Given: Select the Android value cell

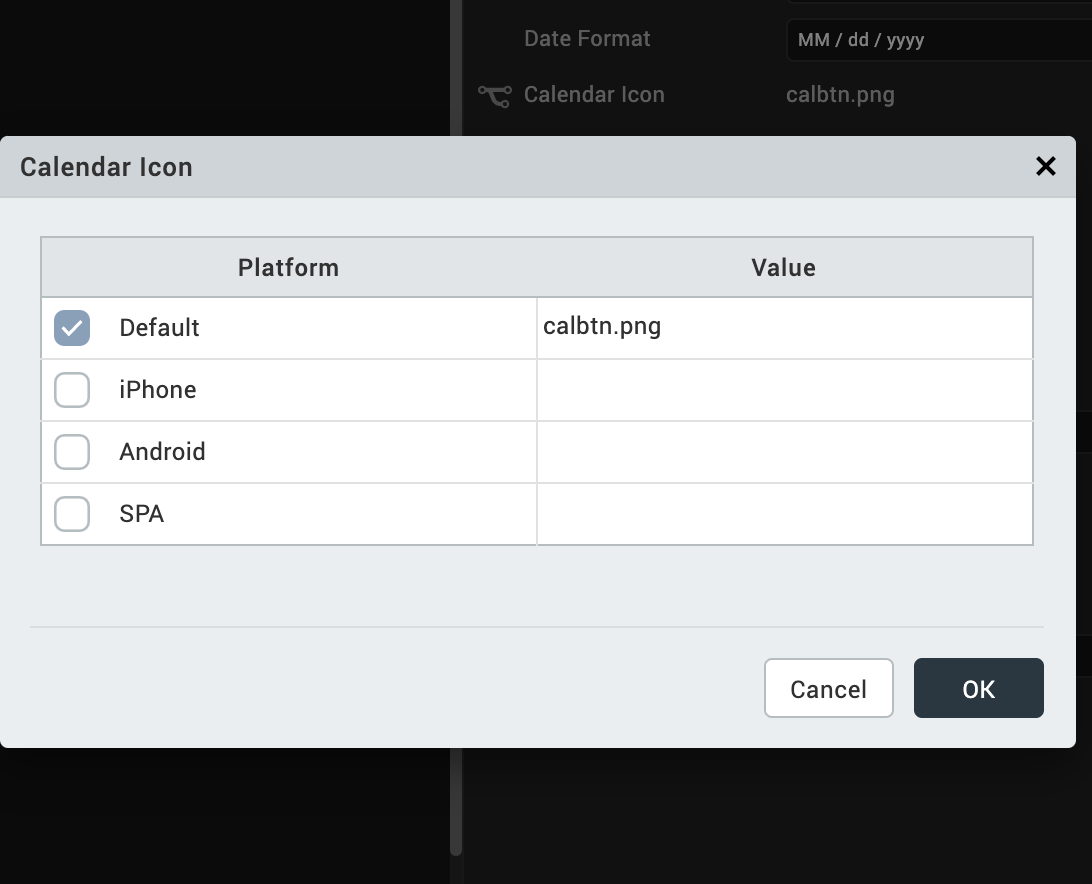Looking at the screenshot, I should [784, 452].
